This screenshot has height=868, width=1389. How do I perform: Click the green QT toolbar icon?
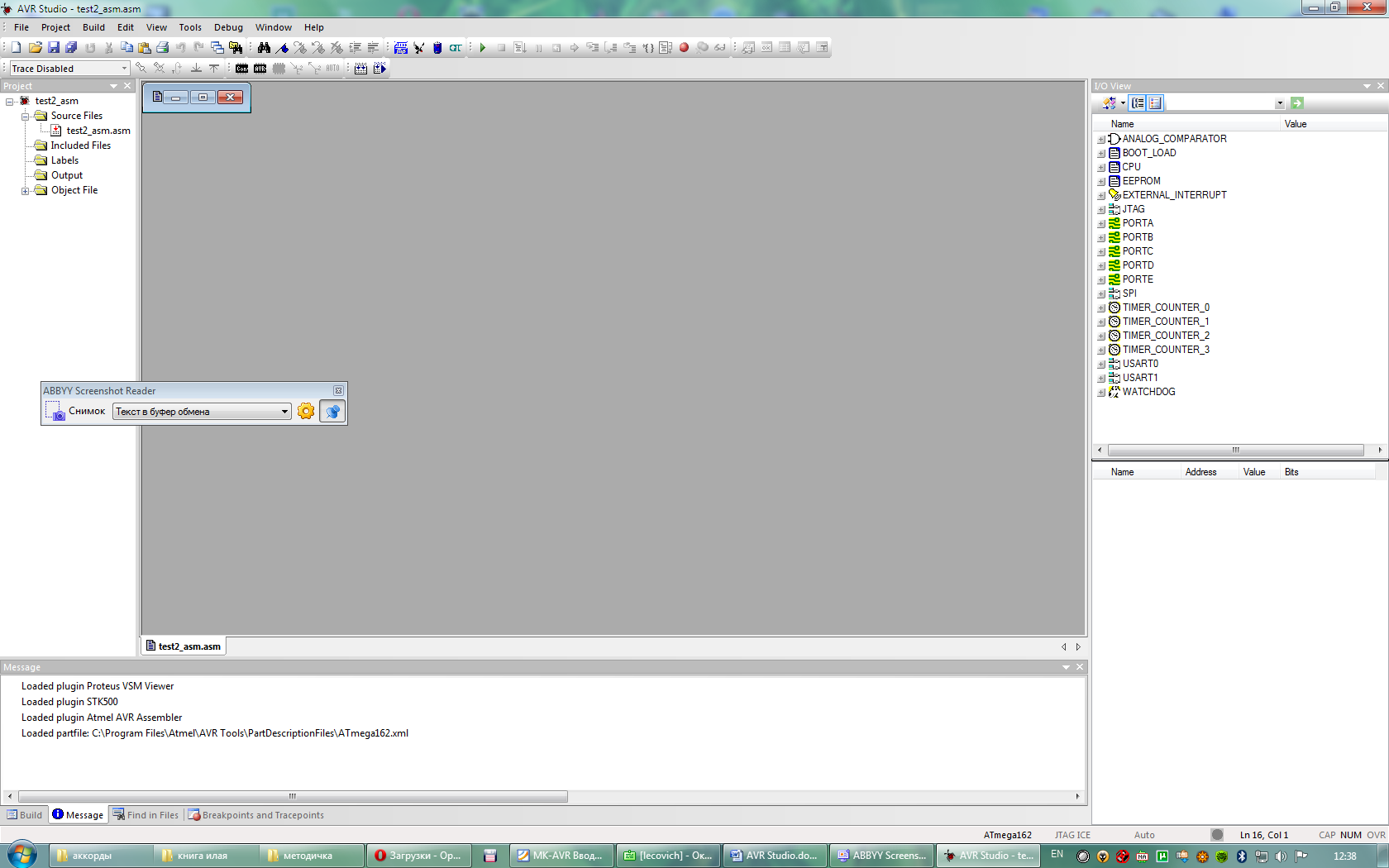tap(456, 48)
